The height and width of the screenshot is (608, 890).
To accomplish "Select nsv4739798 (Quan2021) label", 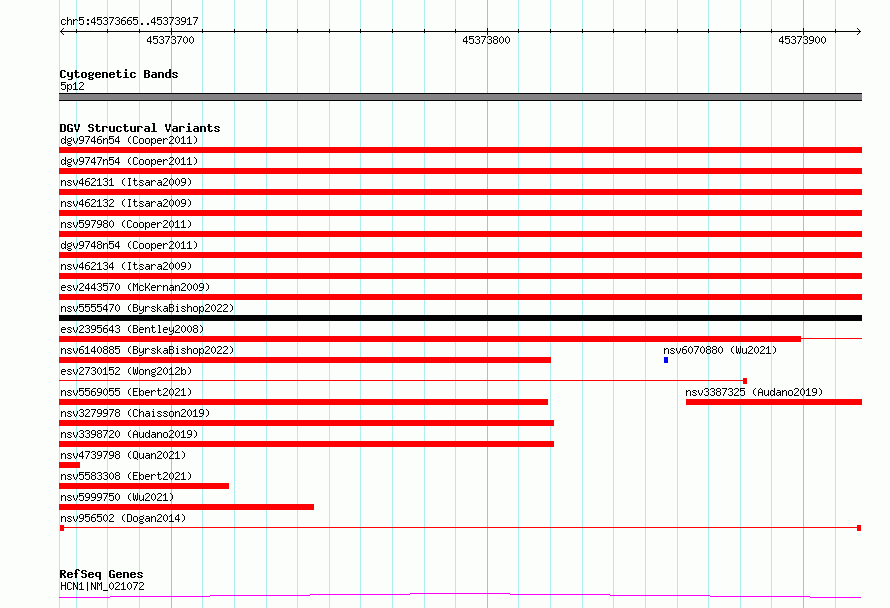I will click(x=123, y=455).
